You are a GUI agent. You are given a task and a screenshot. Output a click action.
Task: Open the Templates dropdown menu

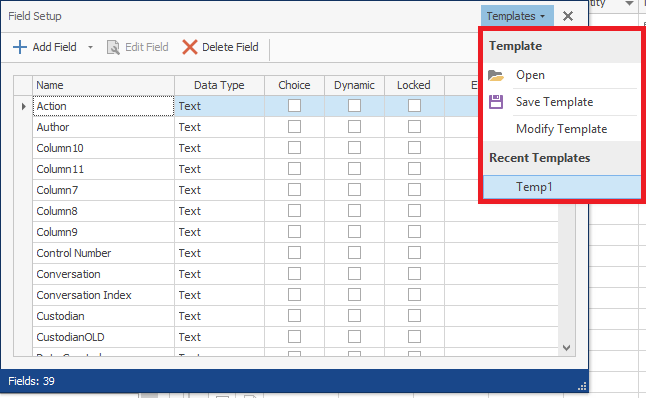coord(517,16)
